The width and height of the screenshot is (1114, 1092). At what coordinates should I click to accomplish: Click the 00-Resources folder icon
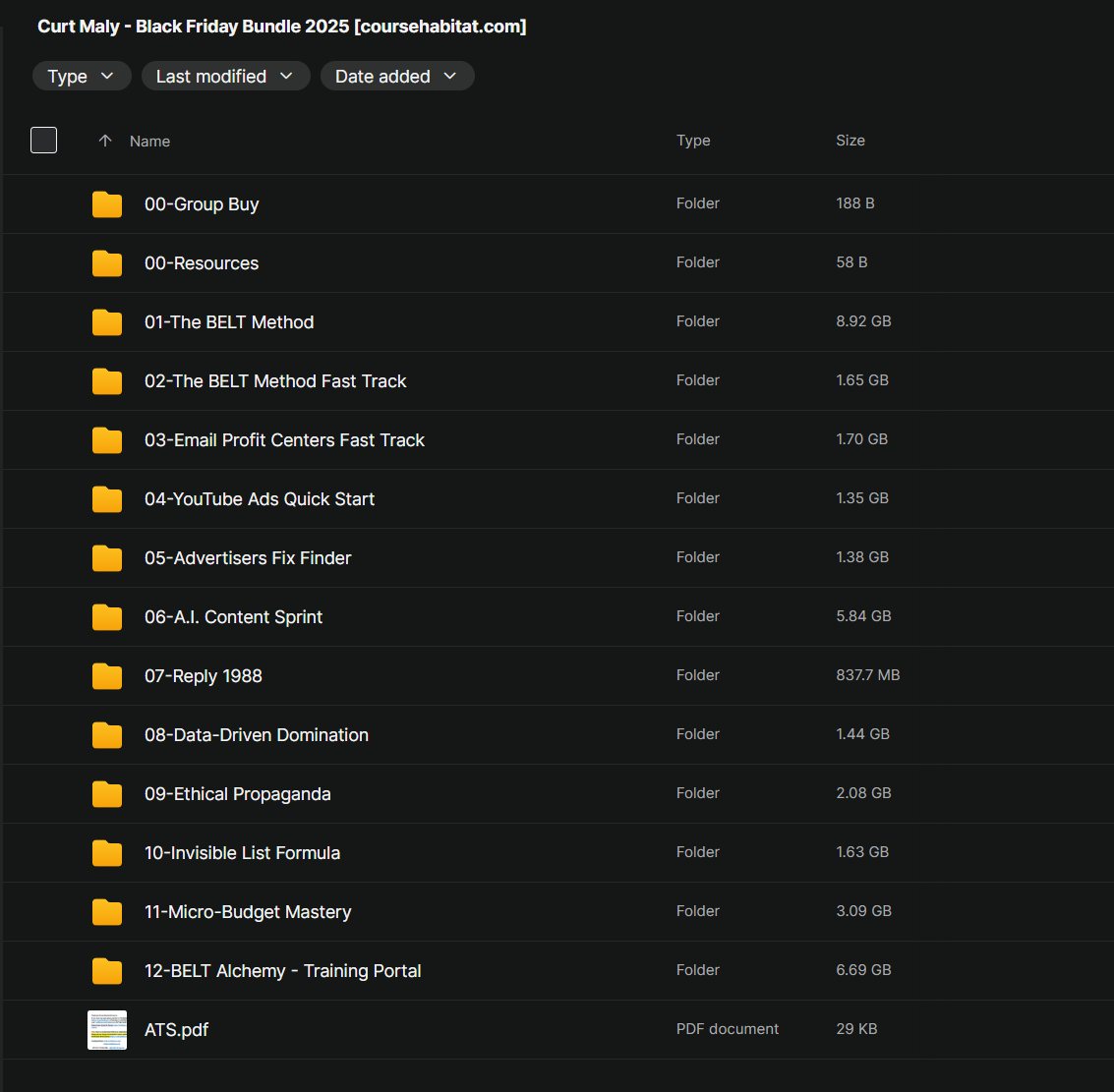click(107, 263)
